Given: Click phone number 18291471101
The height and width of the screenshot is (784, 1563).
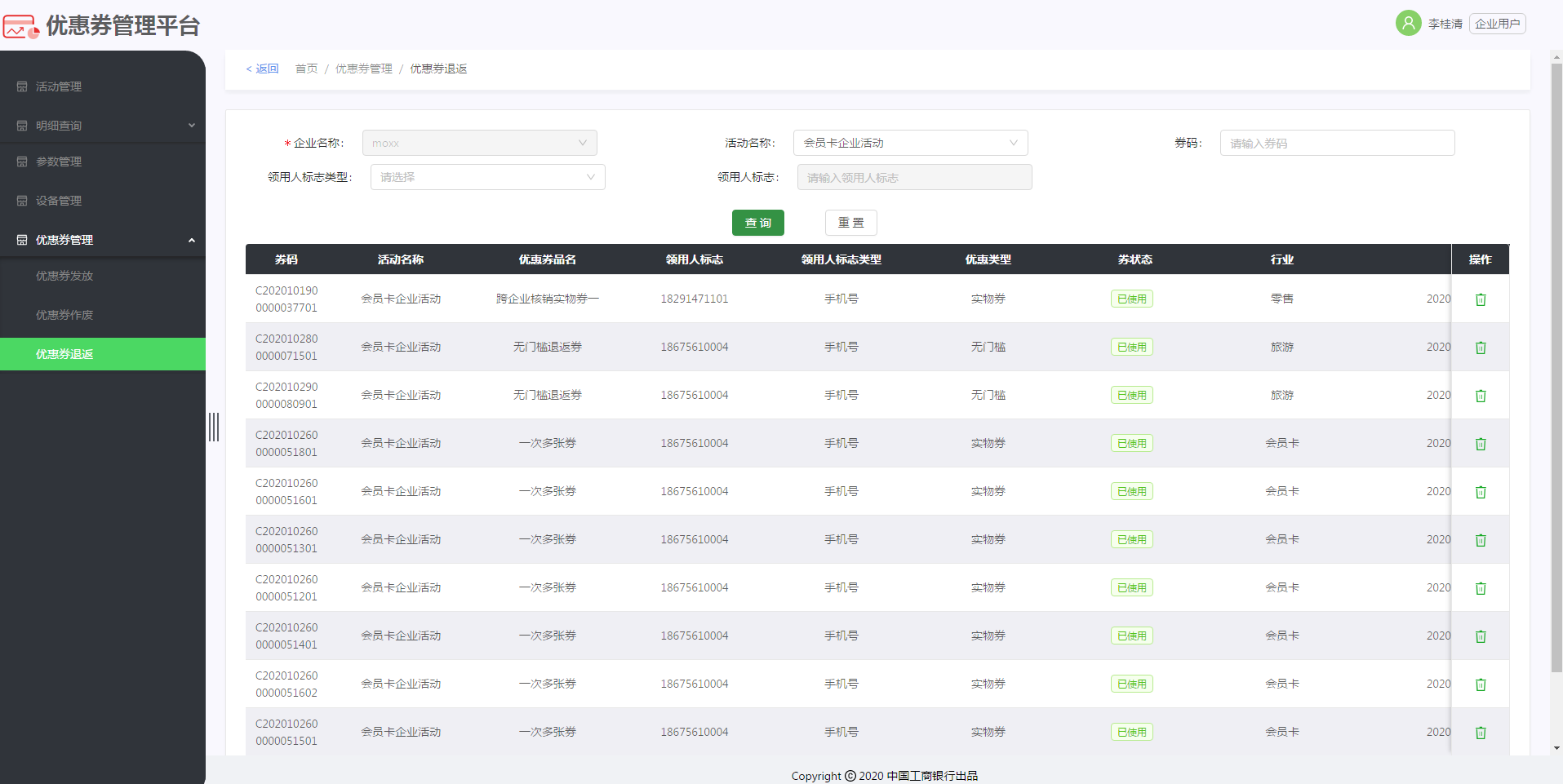Looking at the screenshot, I should 695,299.
